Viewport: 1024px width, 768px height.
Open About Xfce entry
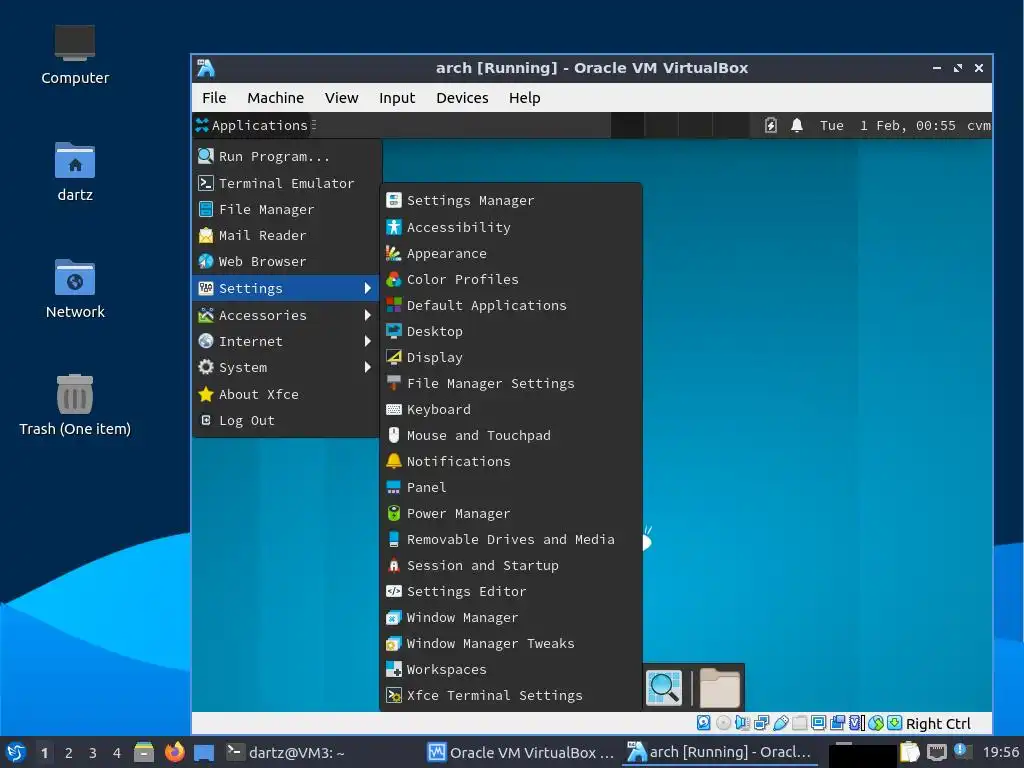286,394
